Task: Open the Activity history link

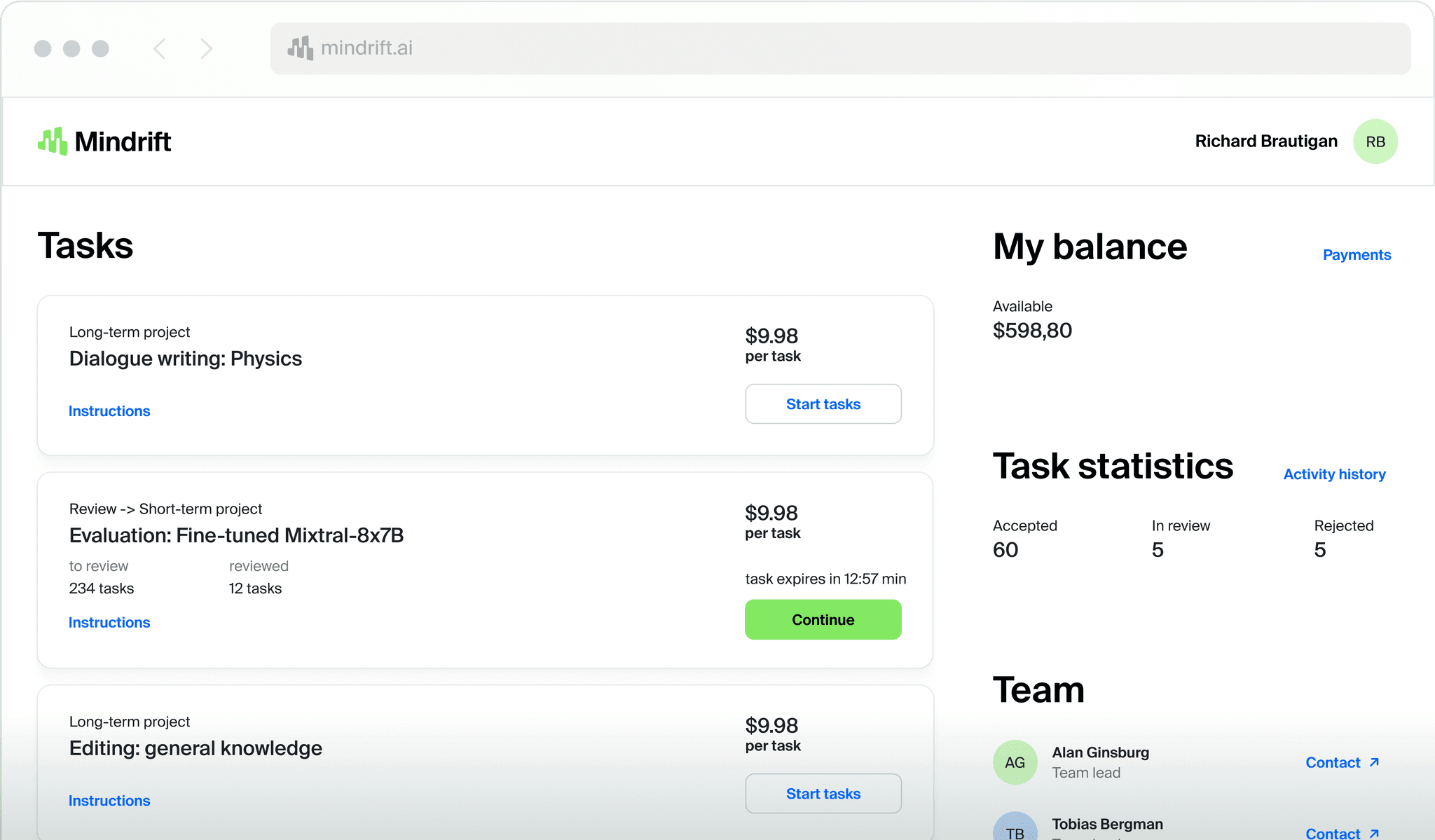Action: (1334, 474)
